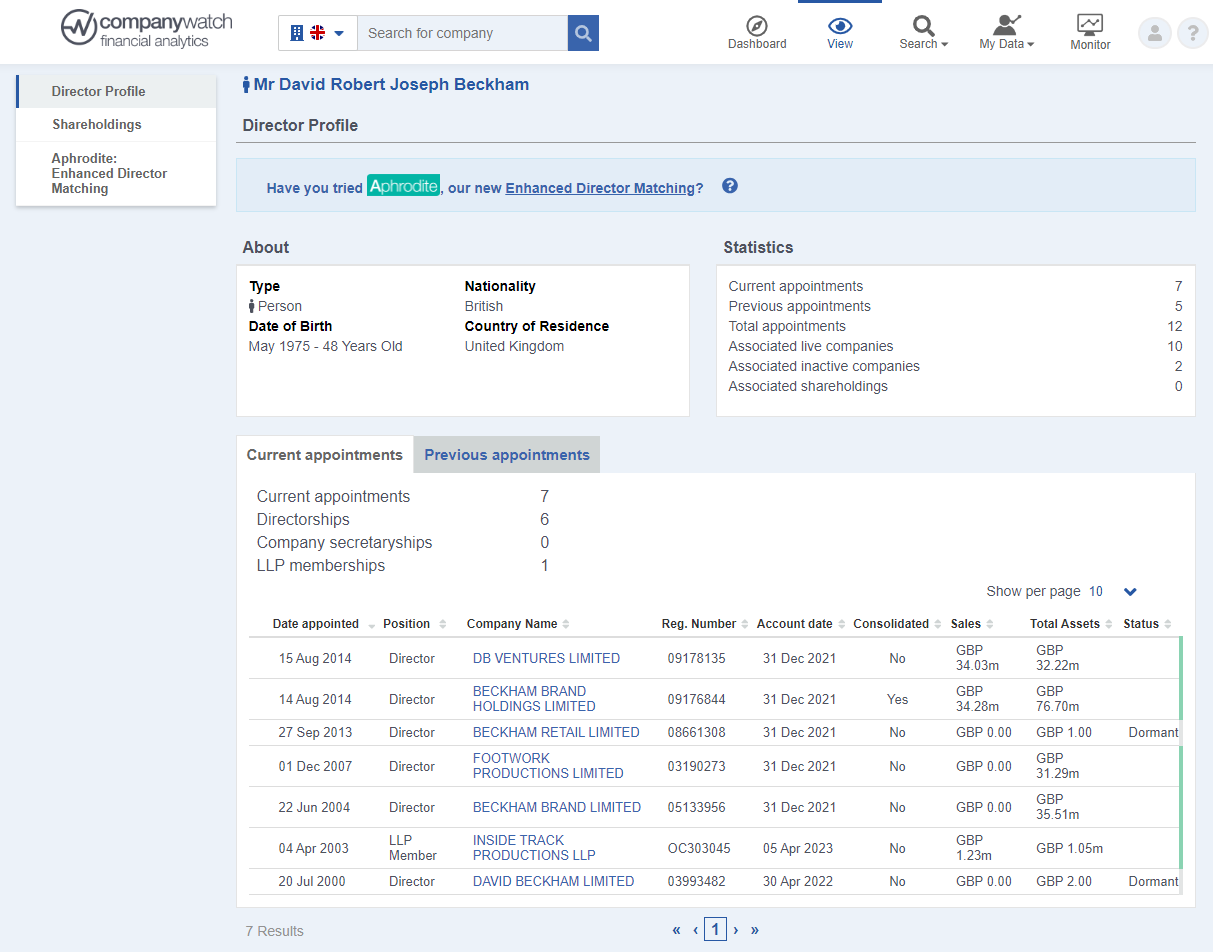Select the Current appointments tab
The height and width of the screenshot is (952, 1213).
[324, 454]
